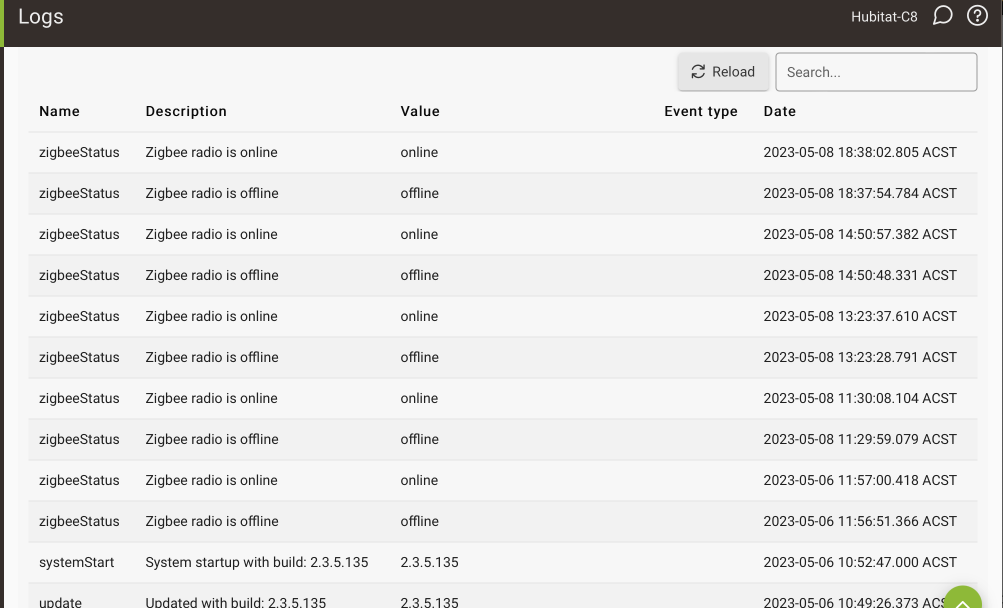Screen dimensions: 1003x608
Task: Select date 2023-05-06 11:57:00.418 ACST
Action: pyautogui.click(x=860, y=480)
